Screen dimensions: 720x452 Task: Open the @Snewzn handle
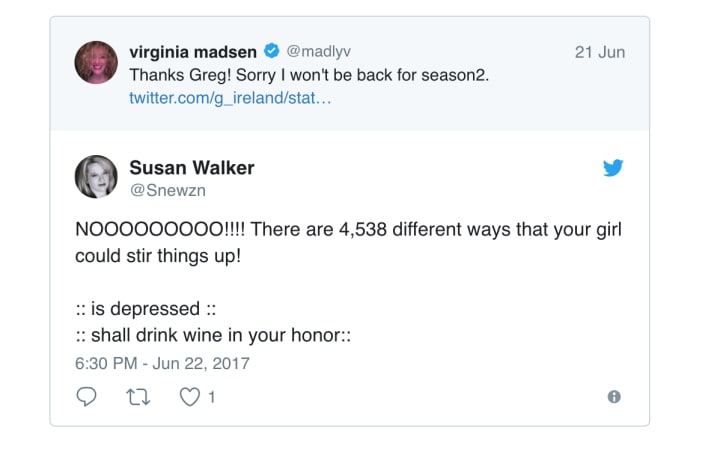coord(167,190)
